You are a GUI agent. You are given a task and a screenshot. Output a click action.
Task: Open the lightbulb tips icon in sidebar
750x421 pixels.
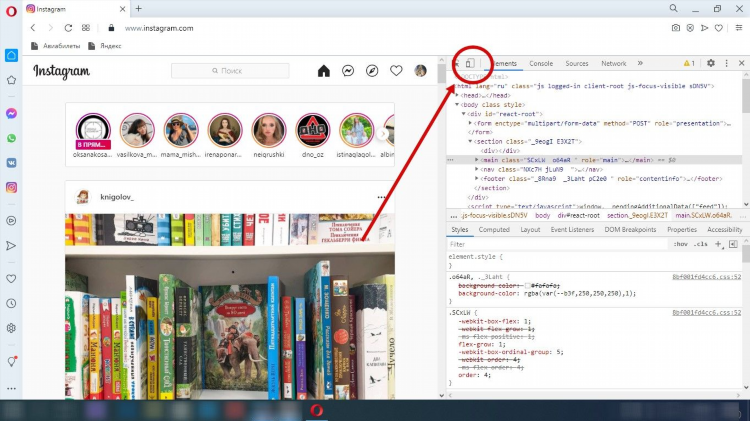(11, 362)
